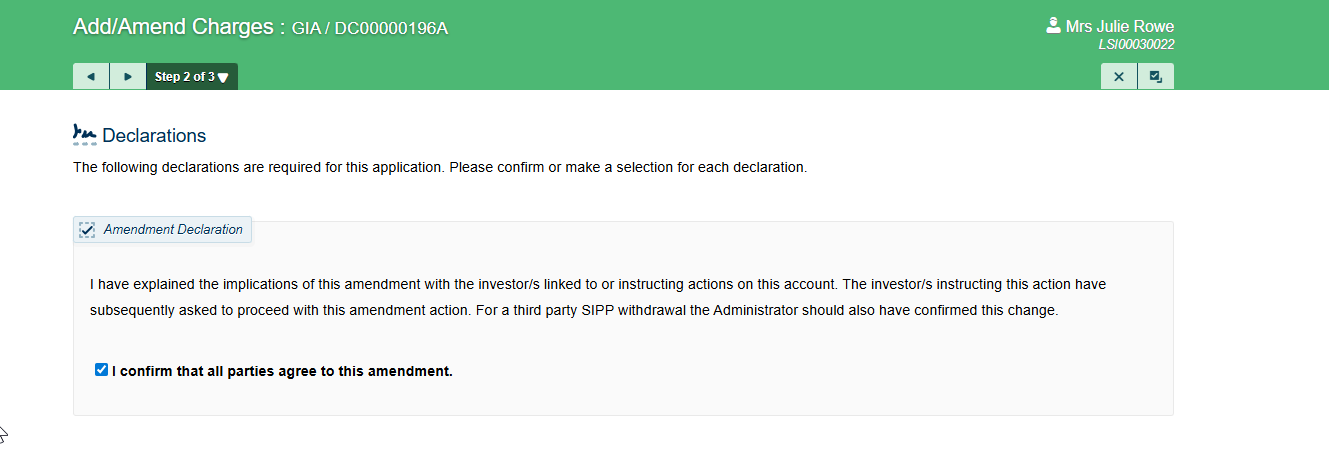
Task: Click the Declarations section heading
Action: 154,136
